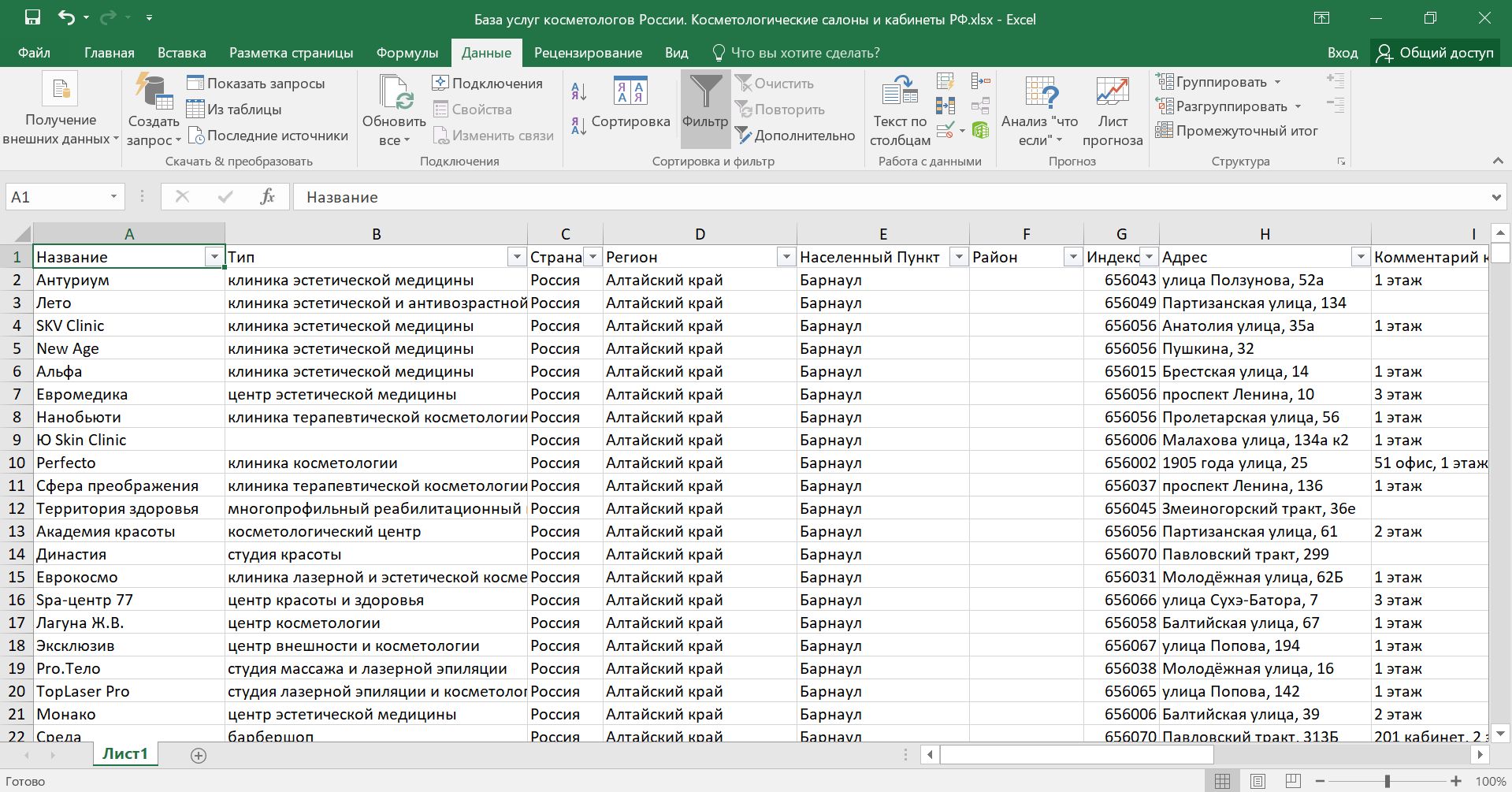Switch to Page Break Preview in status bar
This screenshot has height=792, width=1512.
(1293, 781)
